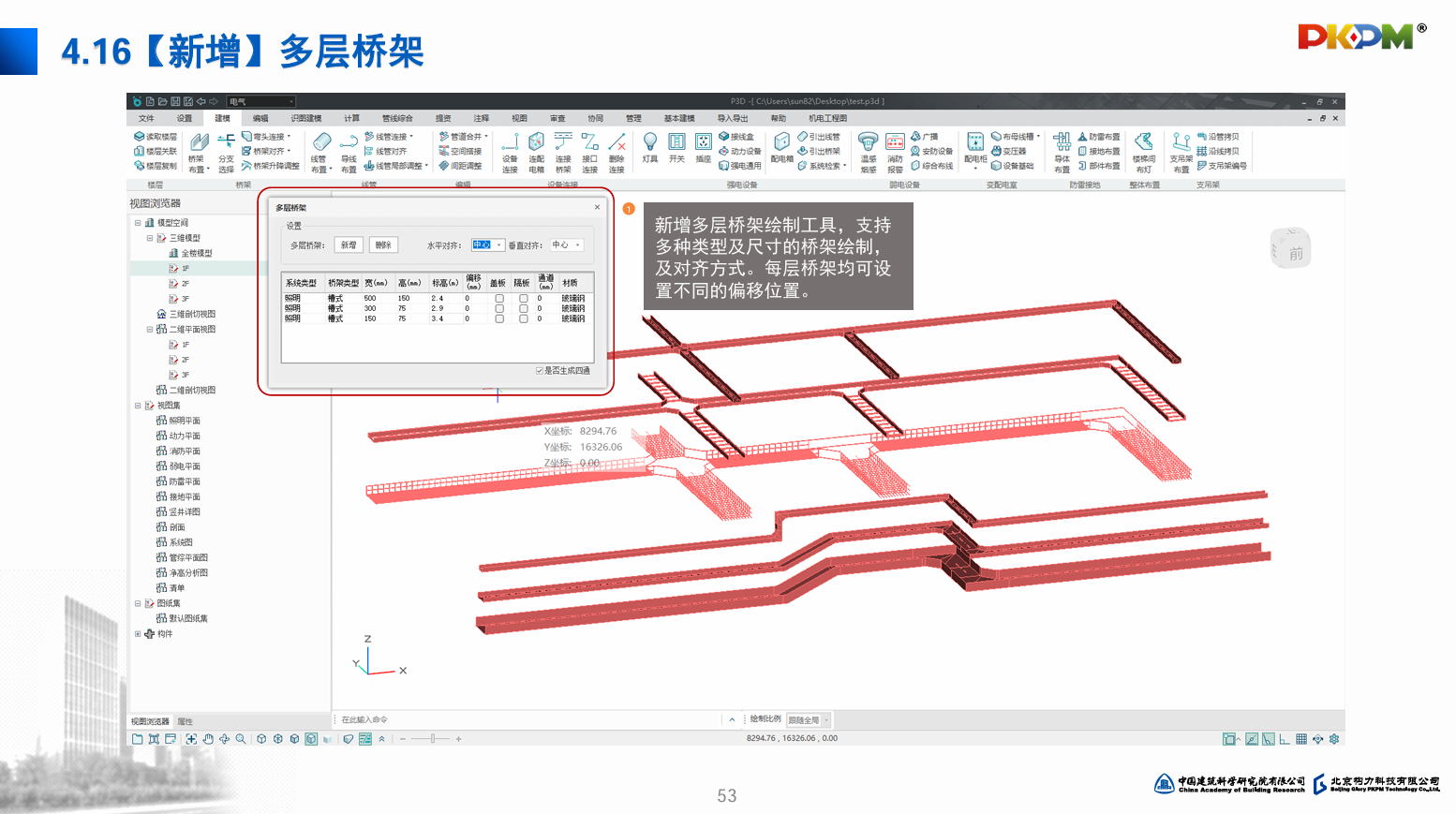Choose the 导线布置 wire layout tool
Image resolution: width=1456 pixels, height=814 pixels.
pyautogui.click(x=349, y=152)
